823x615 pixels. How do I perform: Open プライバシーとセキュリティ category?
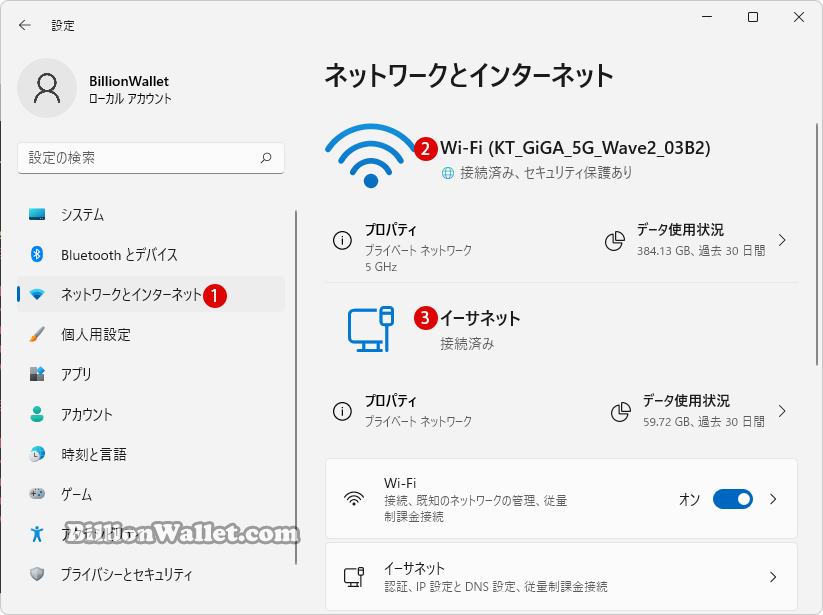point(151,574)
